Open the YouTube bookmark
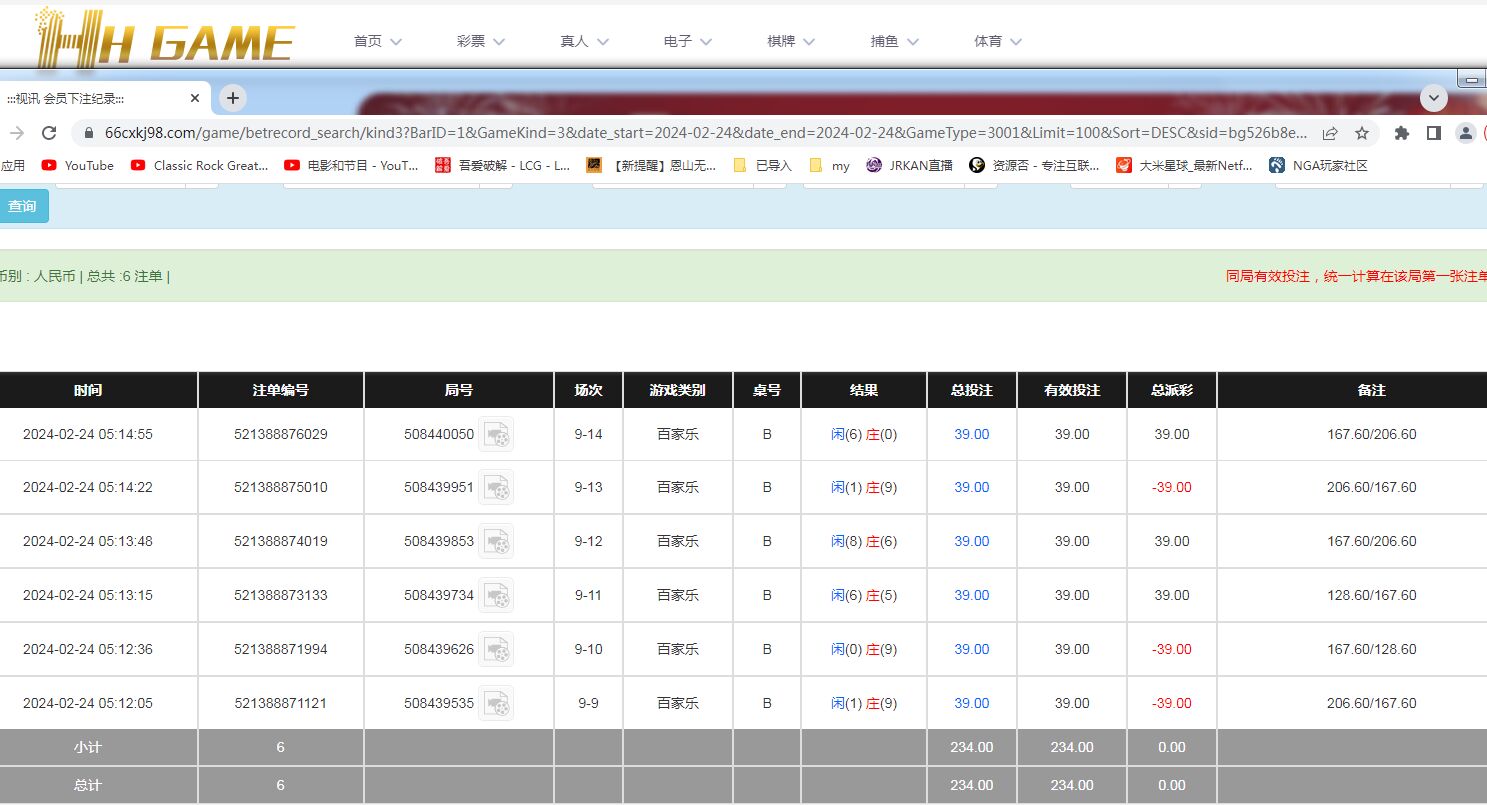The height and width of the screenshot is (805, 1487). pos(78,166)
